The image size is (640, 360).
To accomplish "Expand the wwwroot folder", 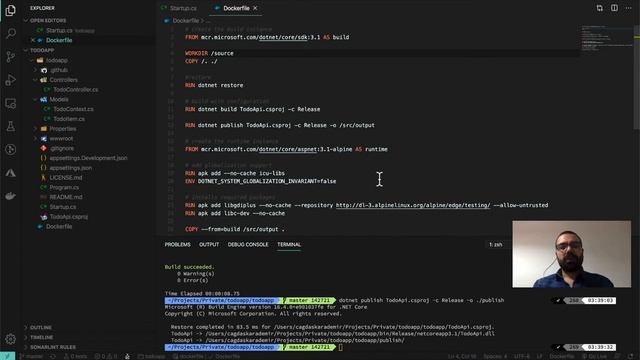I will tap(61, 139).
